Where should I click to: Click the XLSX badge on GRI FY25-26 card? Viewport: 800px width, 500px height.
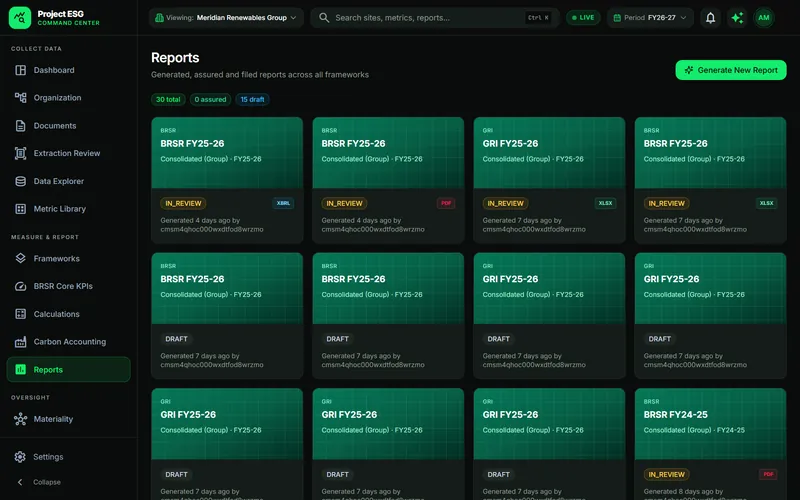point(605,203)
